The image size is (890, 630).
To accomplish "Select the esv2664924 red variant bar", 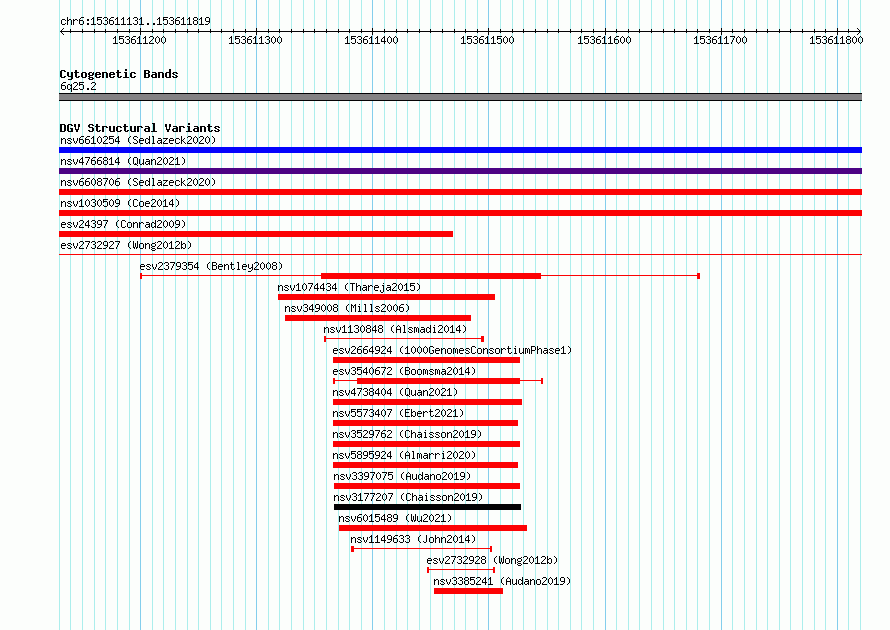I will [426, 360].
